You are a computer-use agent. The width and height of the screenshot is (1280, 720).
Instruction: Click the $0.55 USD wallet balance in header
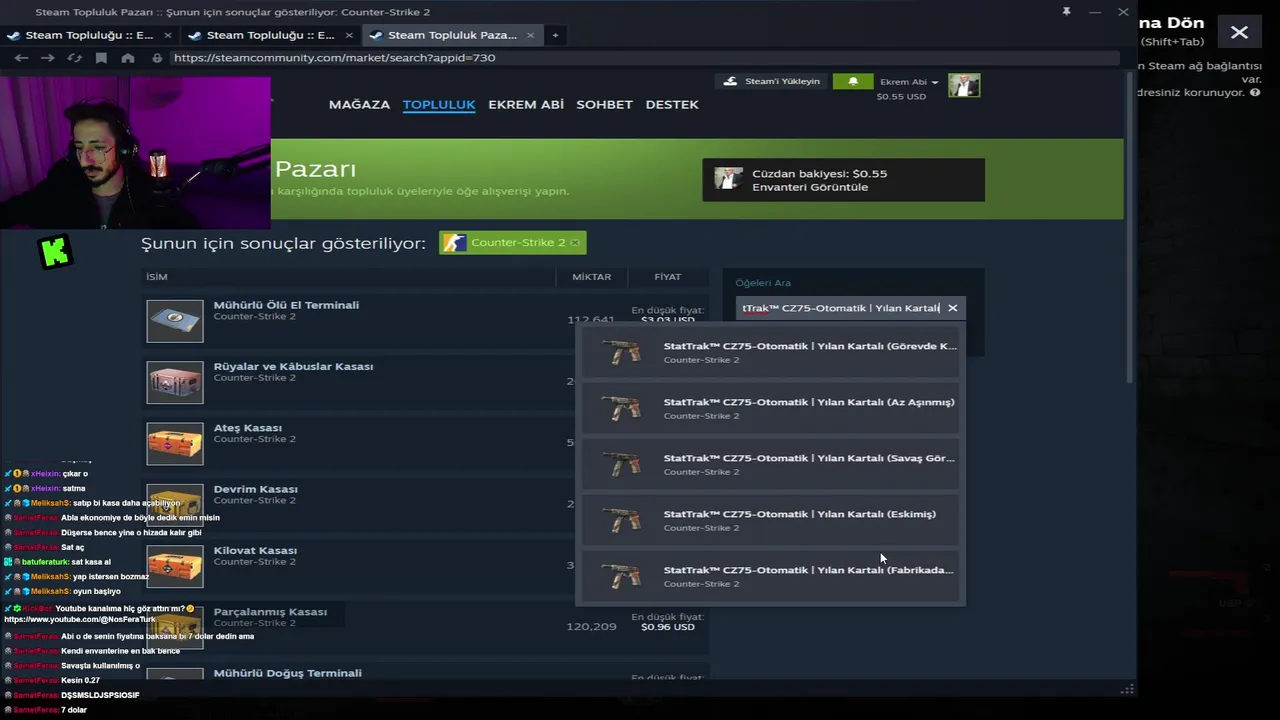tap(901, 97)
